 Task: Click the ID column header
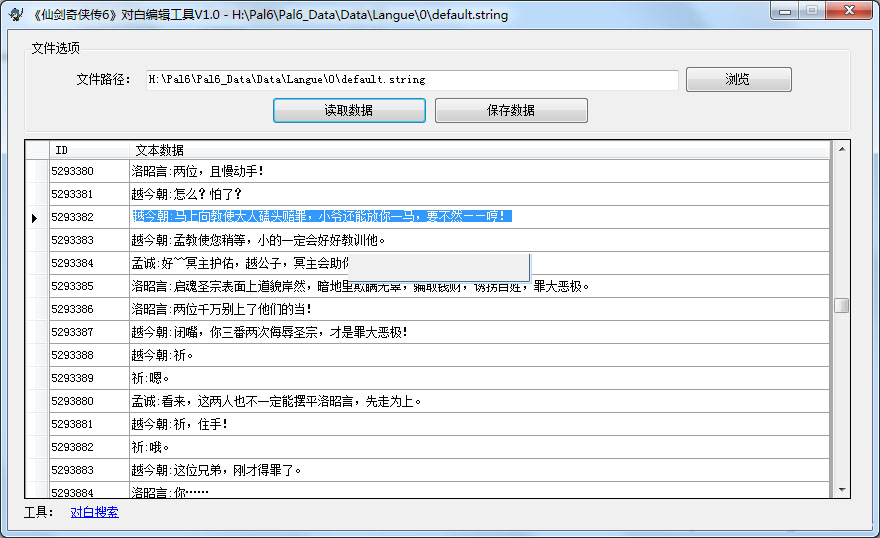pyautogui.click(x=89, y=150)
